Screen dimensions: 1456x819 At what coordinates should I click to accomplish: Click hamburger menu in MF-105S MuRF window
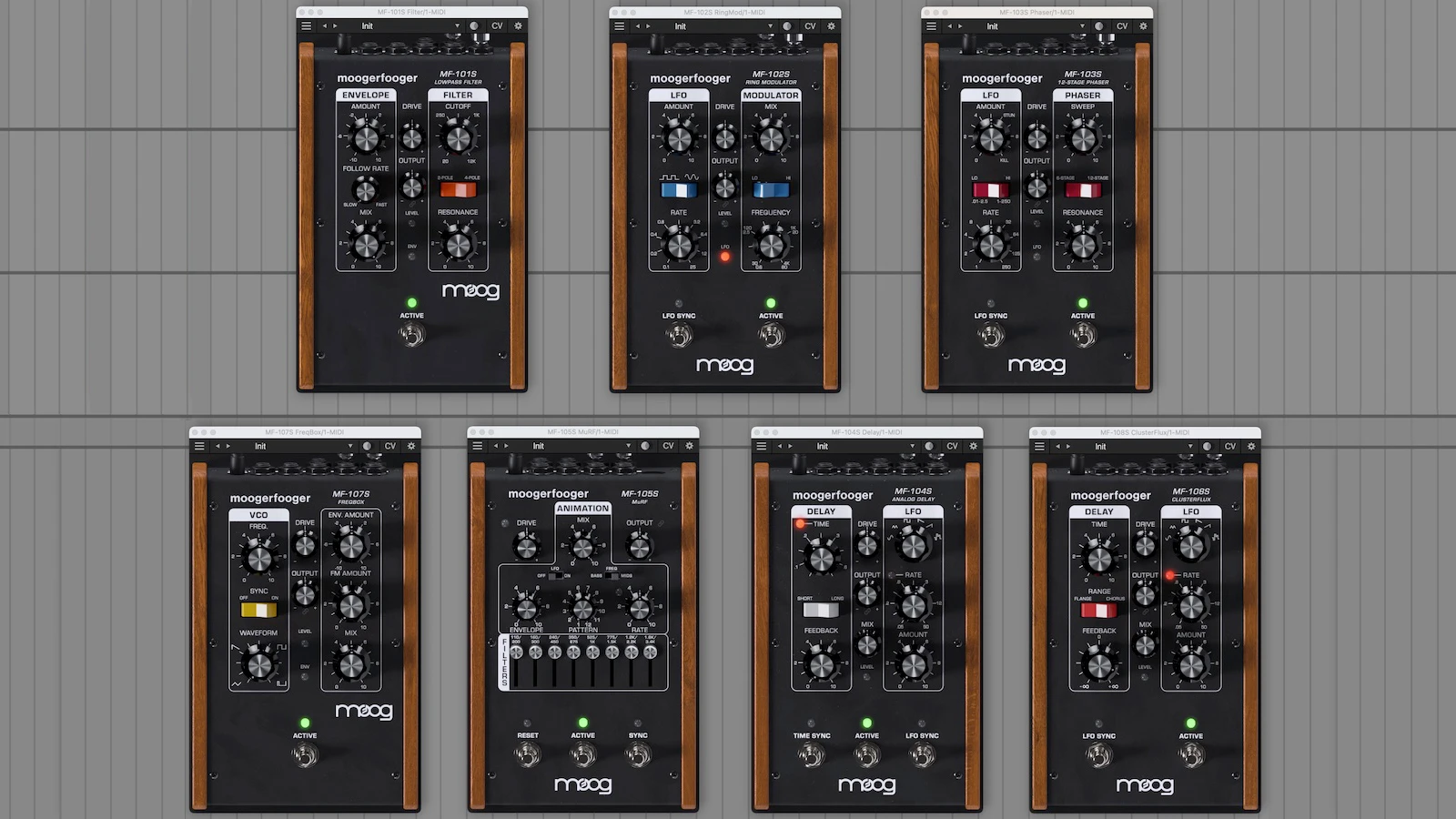[x=478, y=447]
